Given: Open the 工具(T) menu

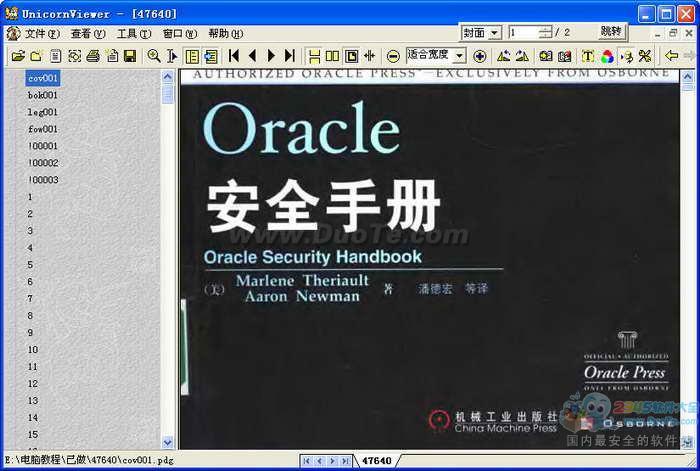Looking at the screenshot, I should (134, 33).
